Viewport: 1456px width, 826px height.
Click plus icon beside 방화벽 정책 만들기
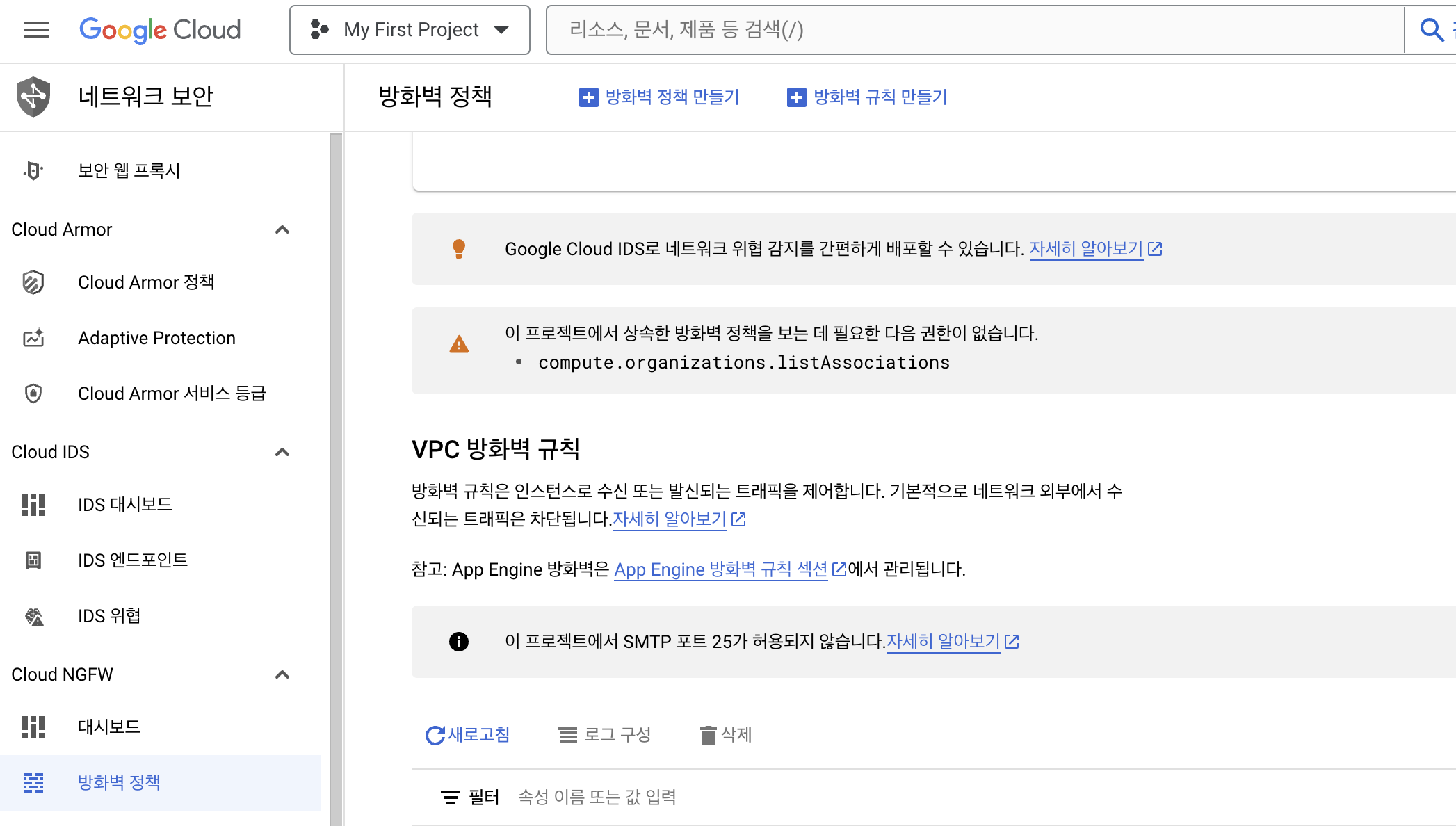[588, 97]
